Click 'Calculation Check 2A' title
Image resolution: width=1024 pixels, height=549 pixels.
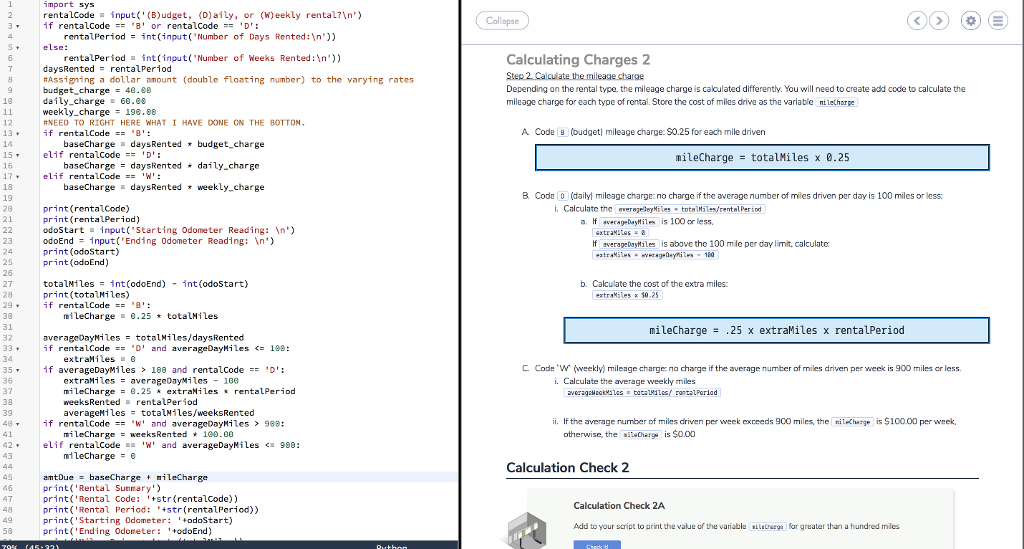tap(619, 506)
